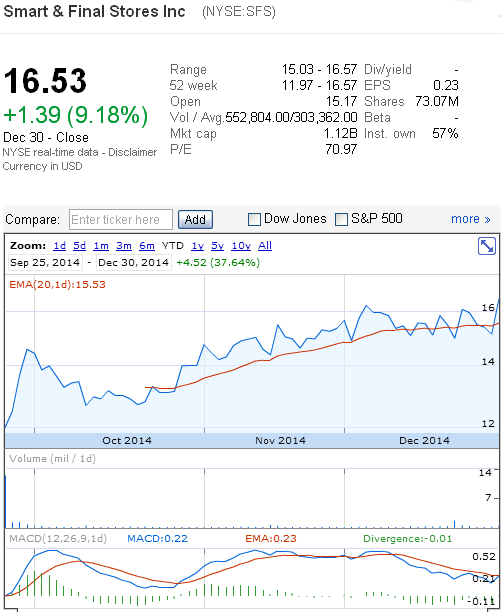This screenshot has height=612, width=503.
Task: Click the Shares value 73.07M
Action: [437, 101]
